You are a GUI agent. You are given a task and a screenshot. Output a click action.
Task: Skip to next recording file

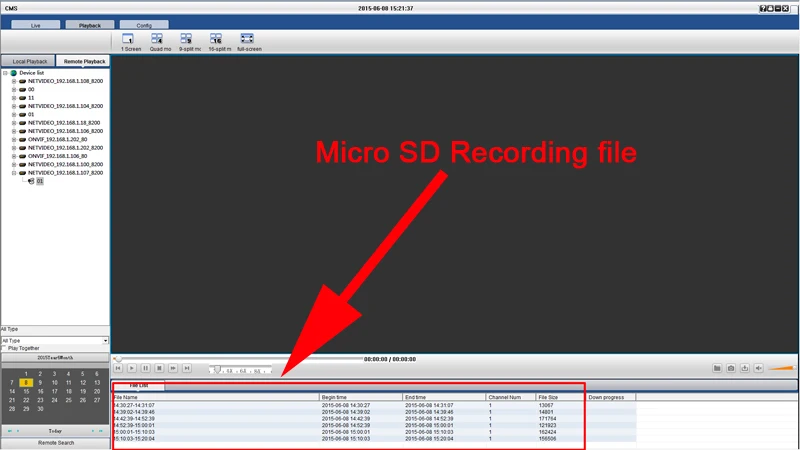(x=187, y=368)
